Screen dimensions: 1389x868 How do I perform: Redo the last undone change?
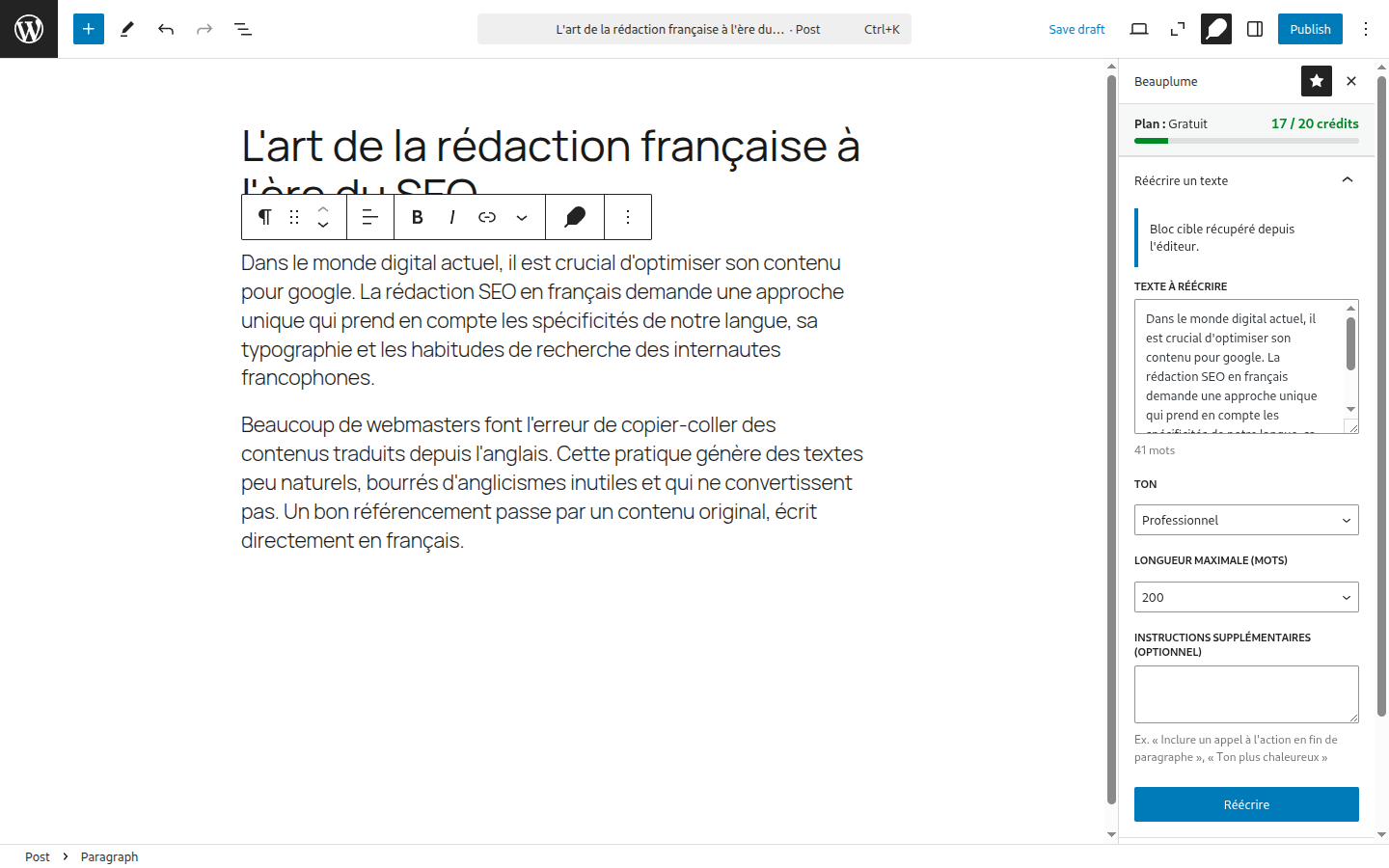204,29
